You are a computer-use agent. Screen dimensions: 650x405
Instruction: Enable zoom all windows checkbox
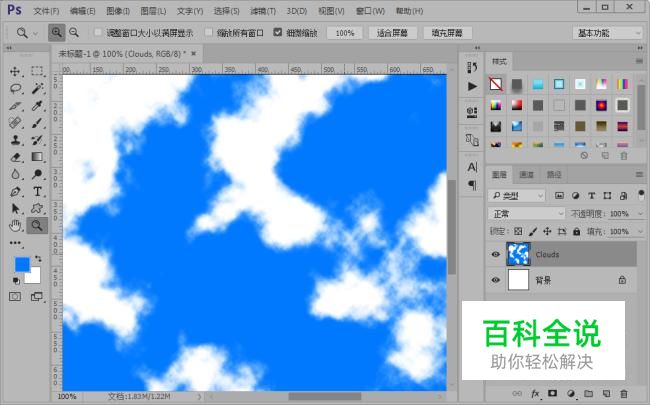pos(209,32)
